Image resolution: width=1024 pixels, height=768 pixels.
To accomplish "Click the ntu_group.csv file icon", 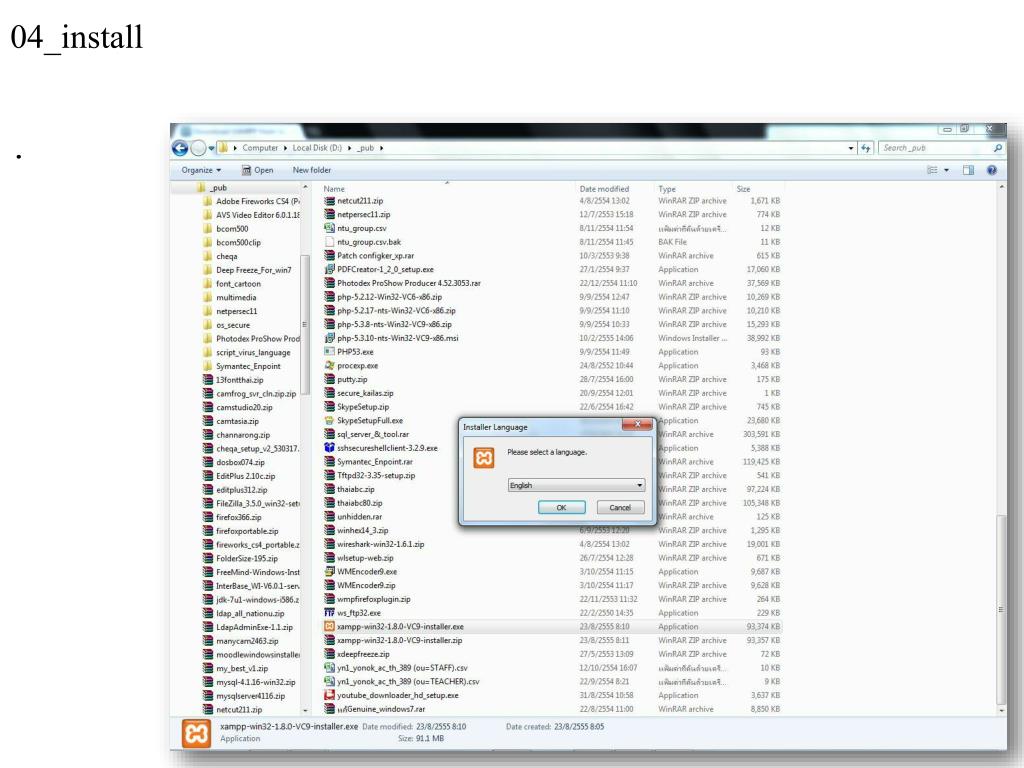I will (x=329, y=229).
